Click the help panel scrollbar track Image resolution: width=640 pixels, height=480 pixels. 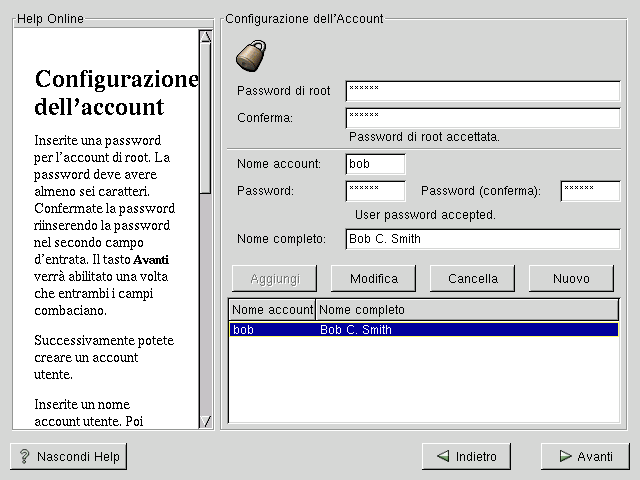point(205,300)
